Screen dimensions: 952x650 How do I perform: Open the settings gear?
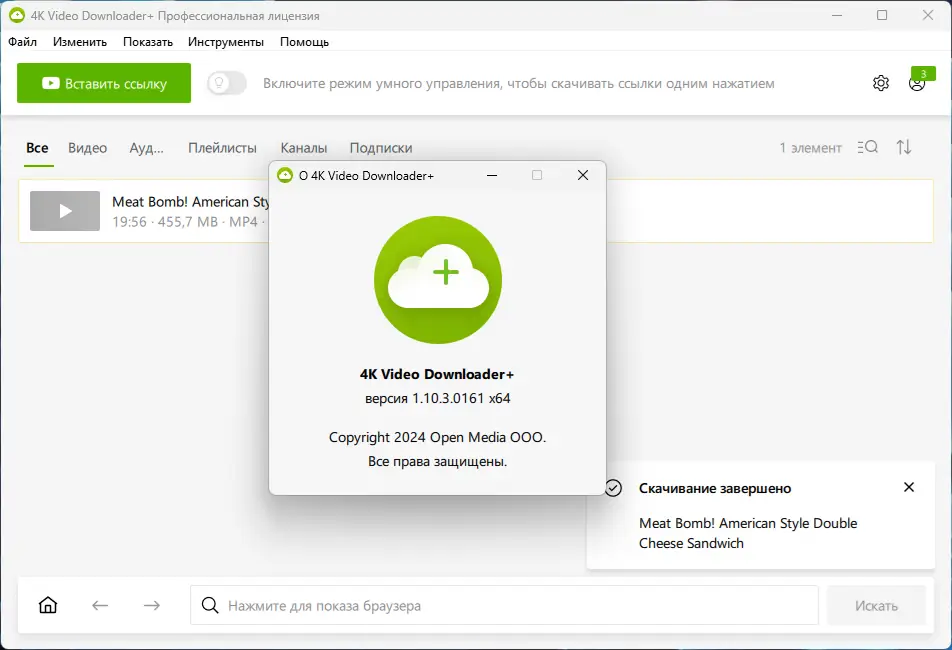[881, 83]
